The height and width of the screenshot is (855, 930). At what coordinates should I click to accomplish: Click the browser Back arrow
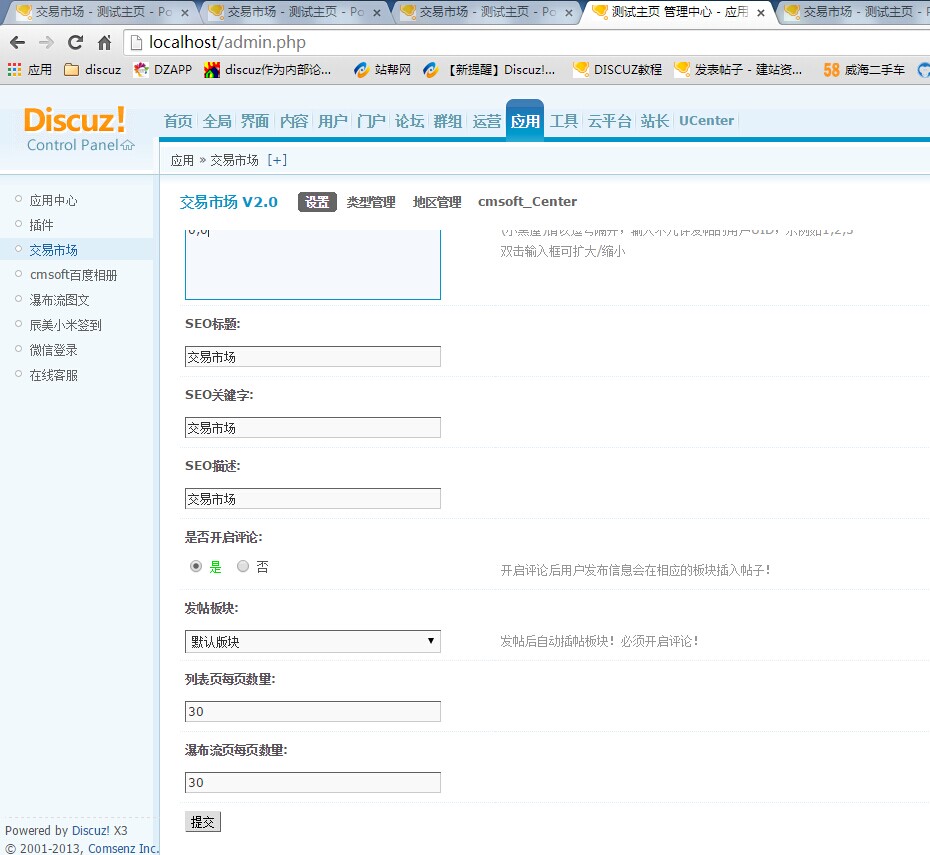tap(17, 43)
